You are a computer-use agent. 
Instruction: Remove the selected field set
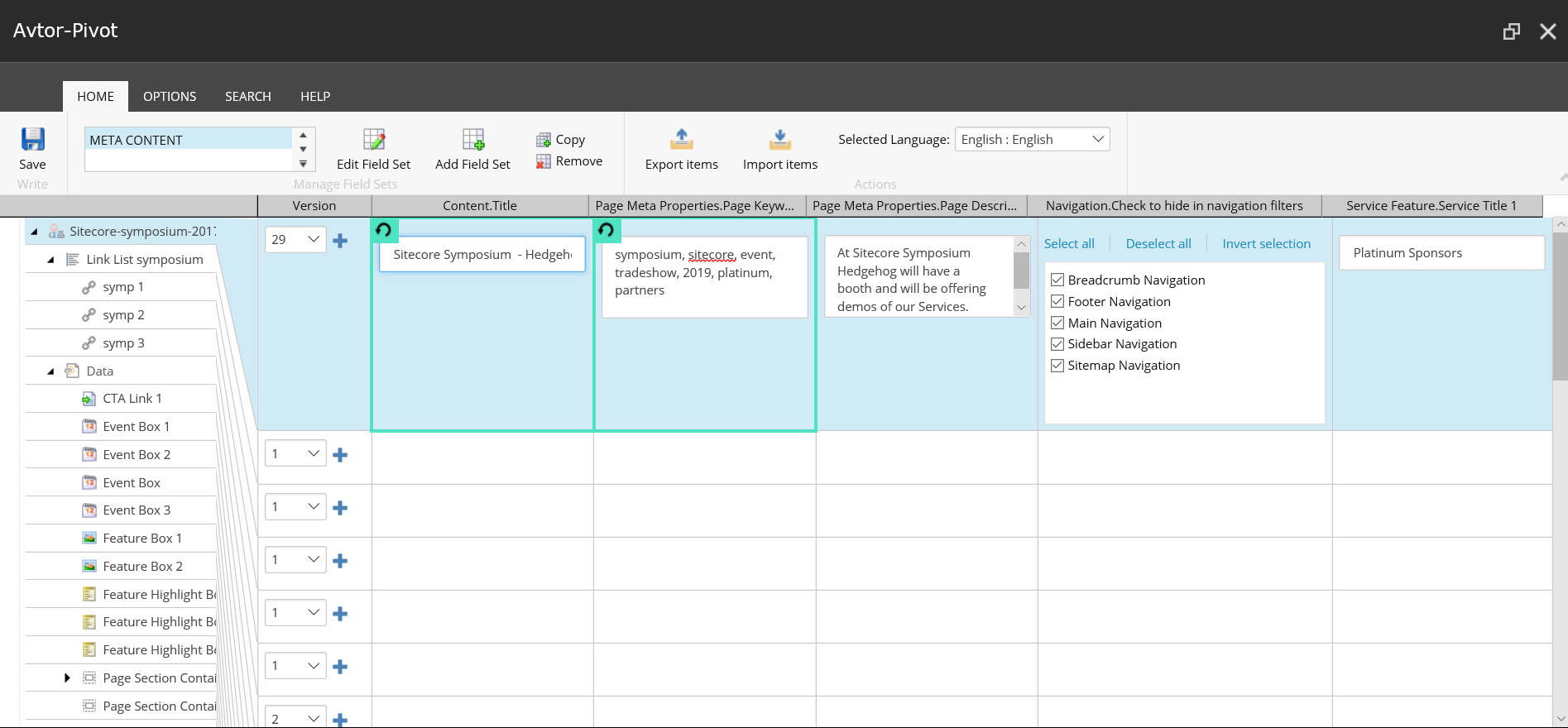coord(569,161)
